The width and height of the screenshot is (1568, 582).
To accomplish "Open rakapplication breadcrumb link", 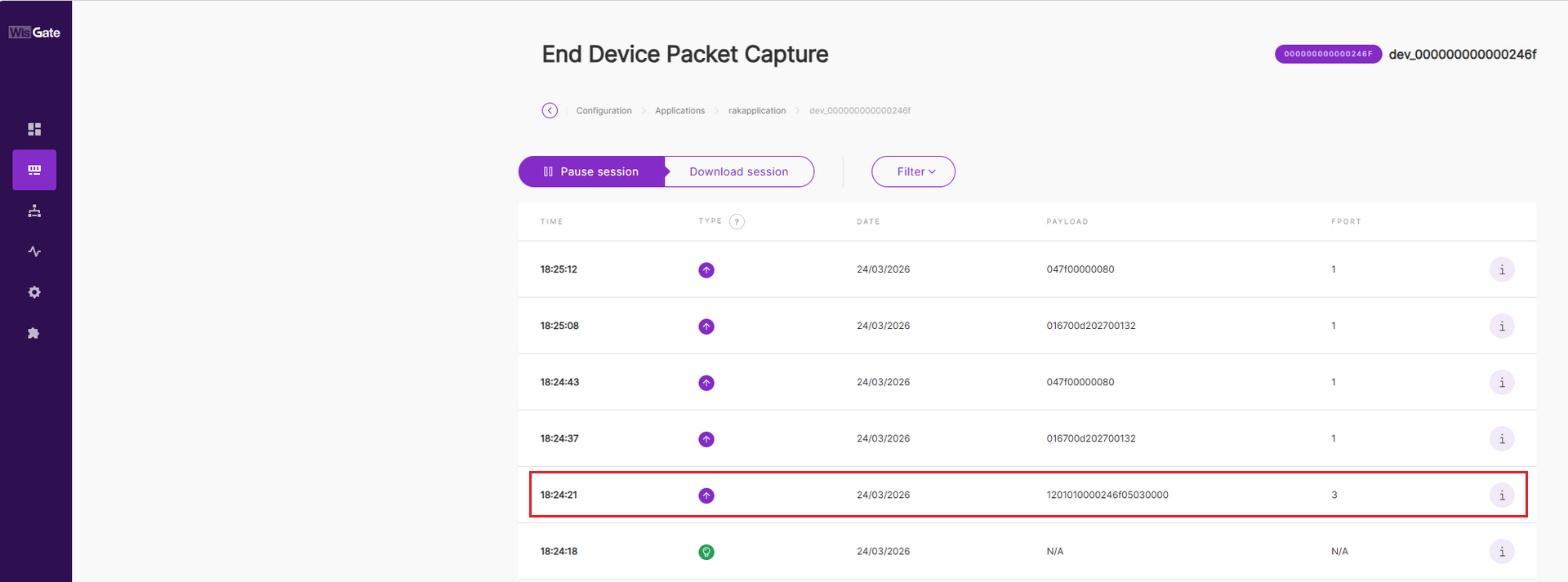I will (756, 111).
